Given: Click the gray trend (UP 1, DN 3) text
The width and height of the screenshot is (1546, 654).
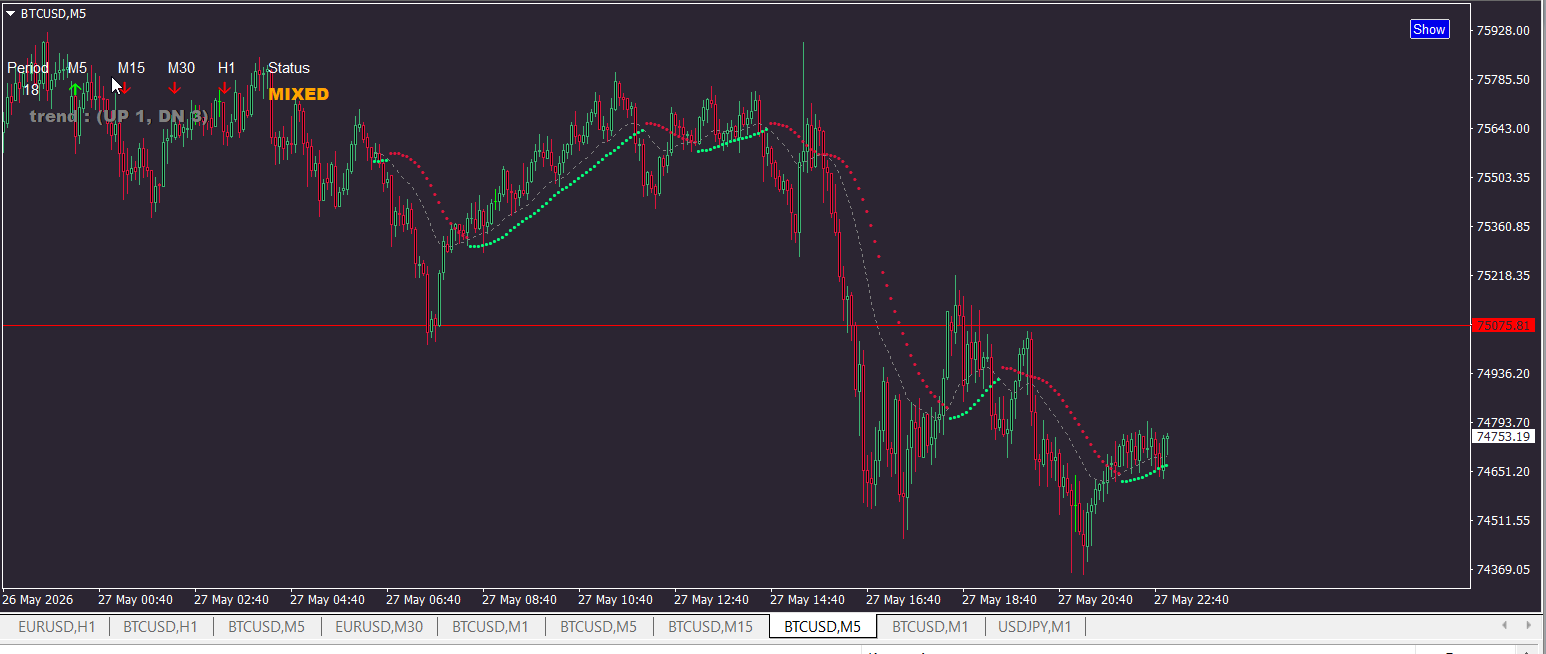Looking at the screenshot, I should point(119,117).
